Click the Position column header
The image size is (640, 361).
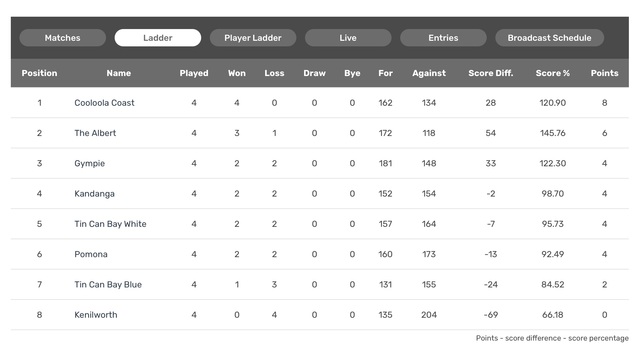(39, 73)
